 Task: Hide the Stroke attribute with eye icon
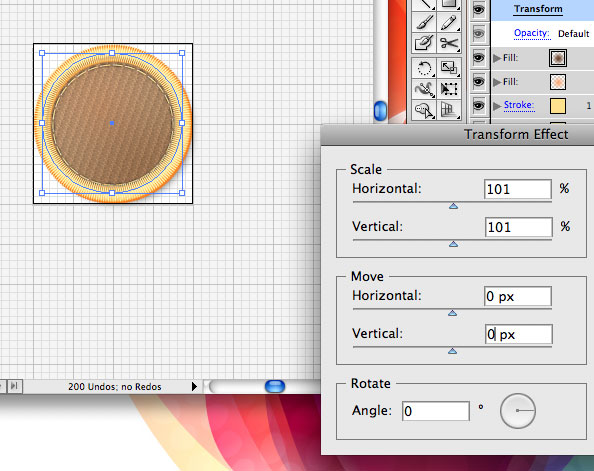(x=478, y=106)
